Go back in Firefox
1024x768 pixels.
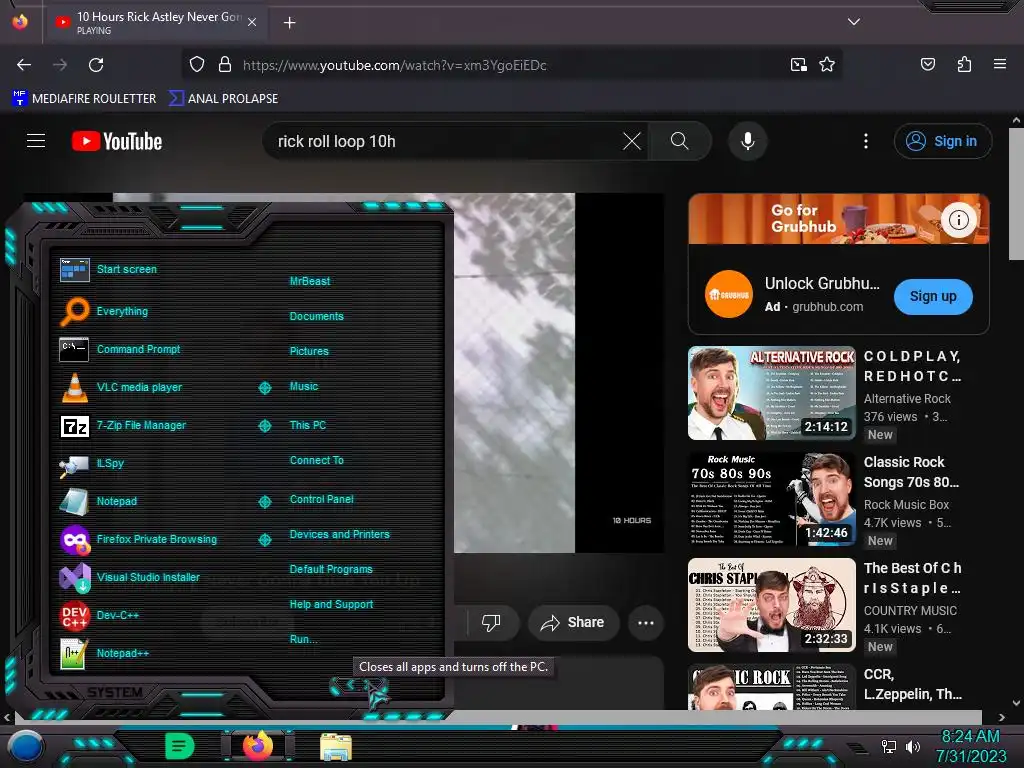(24, 65)
